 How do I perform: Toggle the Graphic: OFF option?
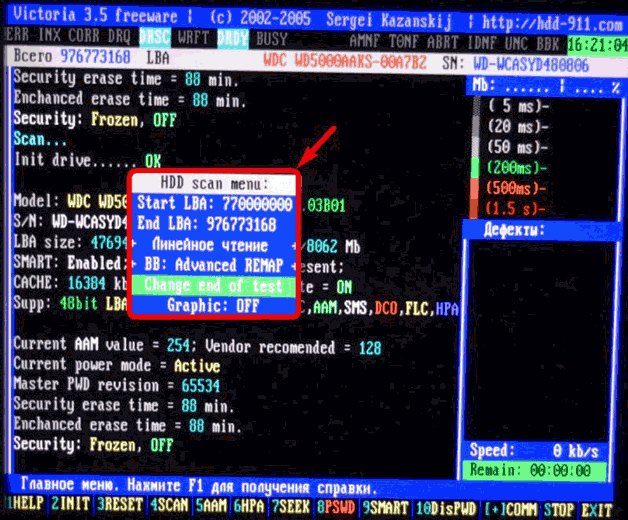(214, 306)
